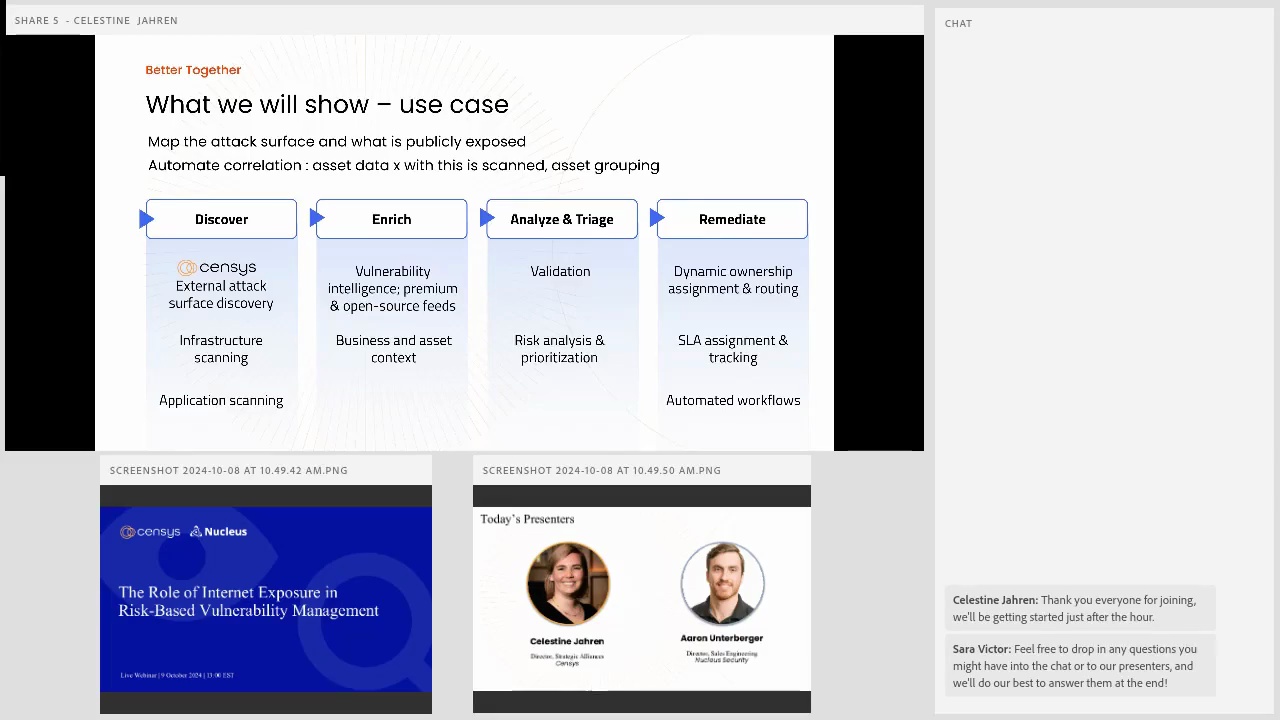Screen dimensions: 1280x720
Task: Click the 'Automate correlation' line on the slide
Action: click(x=404, y=165)
